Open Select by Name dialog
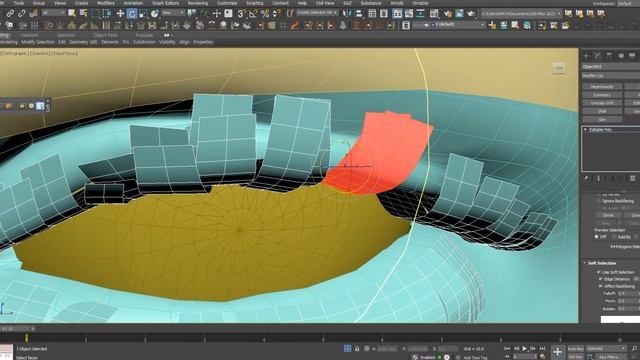Image resolution: width=640 pixels, height=360 pixels. pyautogui.click(x=84, y=13)
